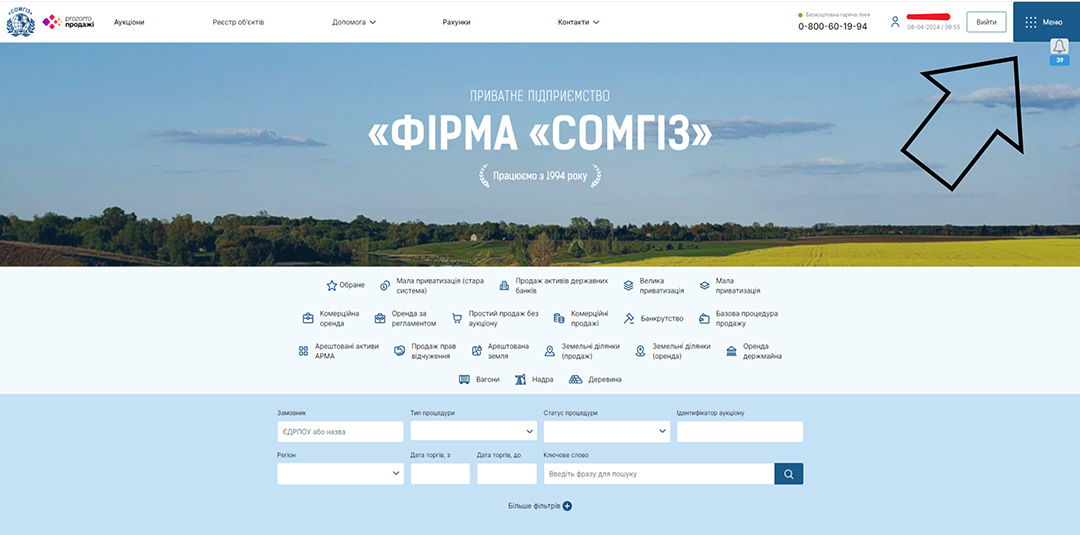Screen dimensions: 1080x535
Task: Select Оренда держмайна category
Action: tap(754, 351)
